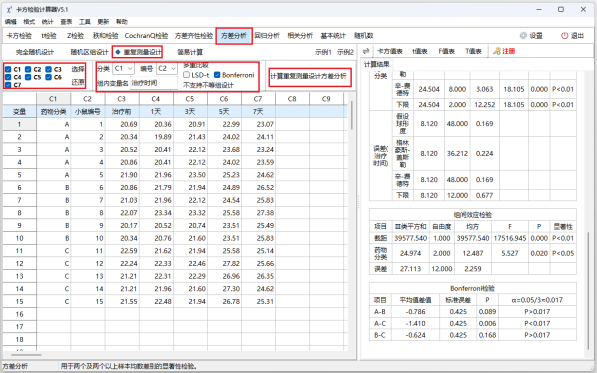Image resolution: width=597 pixels, height=373 pixels.
Task: Click the 17516.945 F value in results
Action: click(510, 238)
